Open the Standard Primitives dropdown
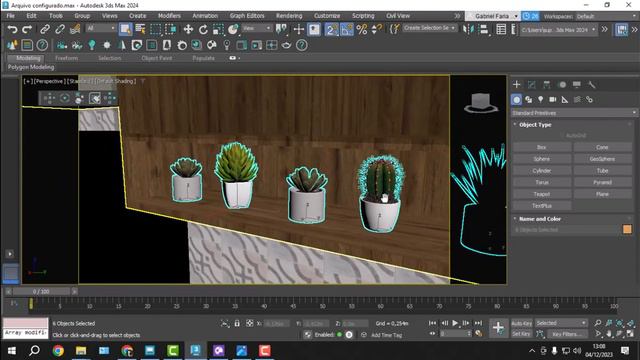This screenshot has width=640, height=360. click(x=574, y=113)
